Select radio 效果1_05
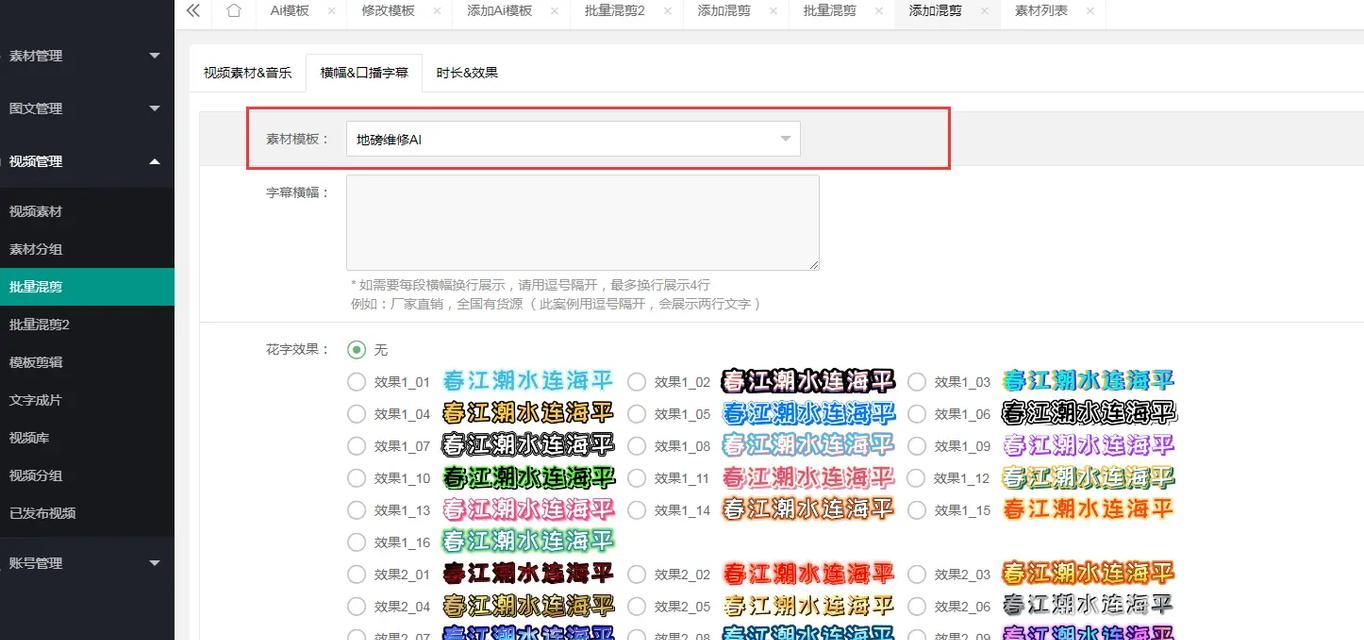1364x640 pixels. click(x=636, y=414)
